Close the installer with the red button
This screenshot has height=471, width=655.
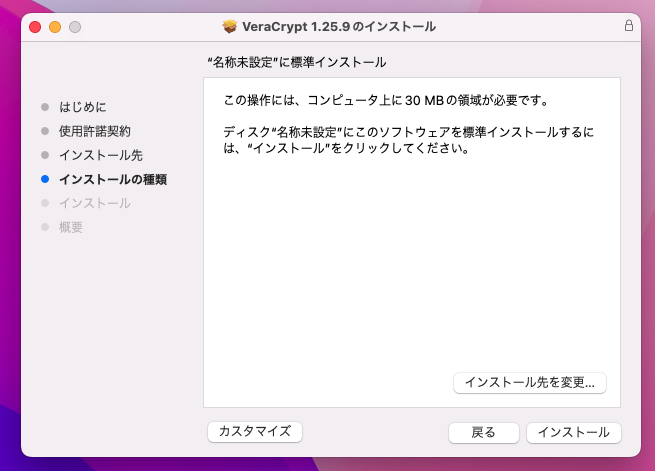(x=35, y=26)
